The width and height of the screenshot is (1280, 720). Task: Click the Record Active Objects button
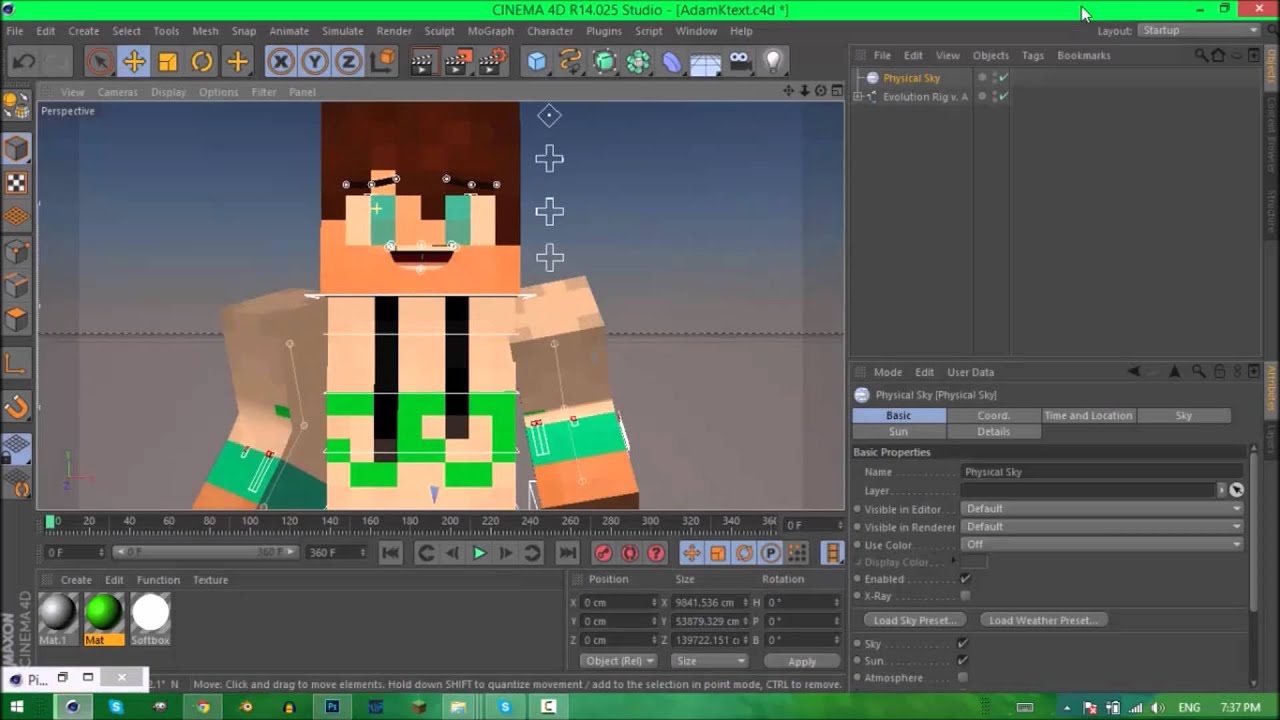click(604, 553)
